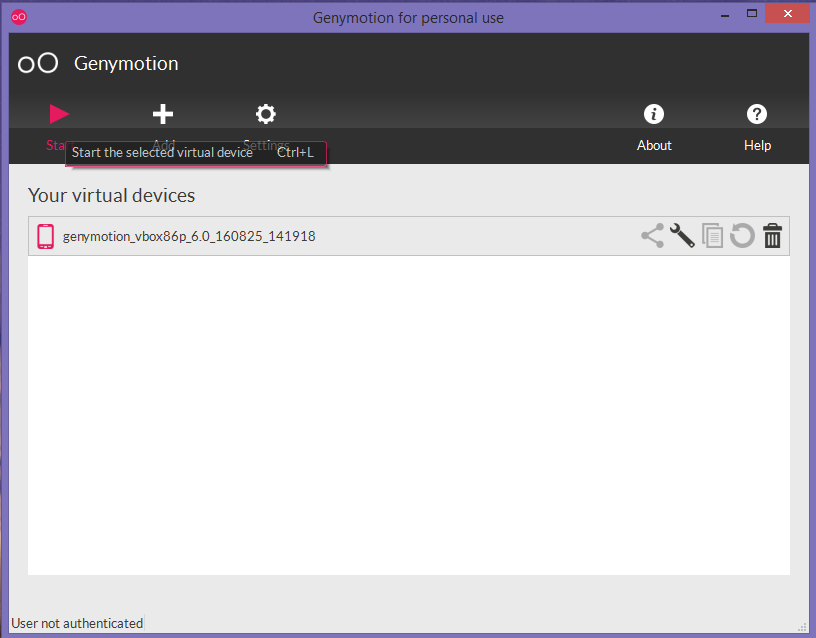Click the pink phone icon in device row
The image size is (816, 638).
coord(45,236)
